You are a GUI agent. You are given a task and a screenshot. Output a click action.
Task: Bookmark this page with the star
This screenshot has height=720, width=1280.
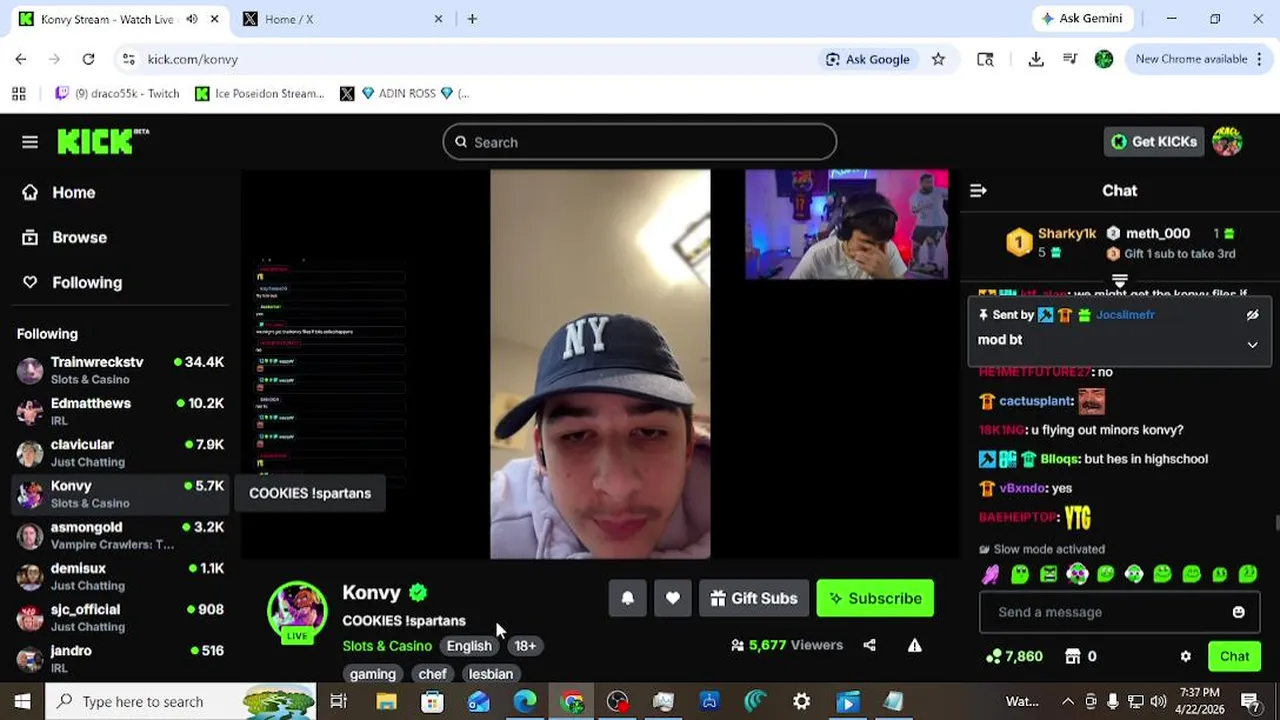pos(938,59)
